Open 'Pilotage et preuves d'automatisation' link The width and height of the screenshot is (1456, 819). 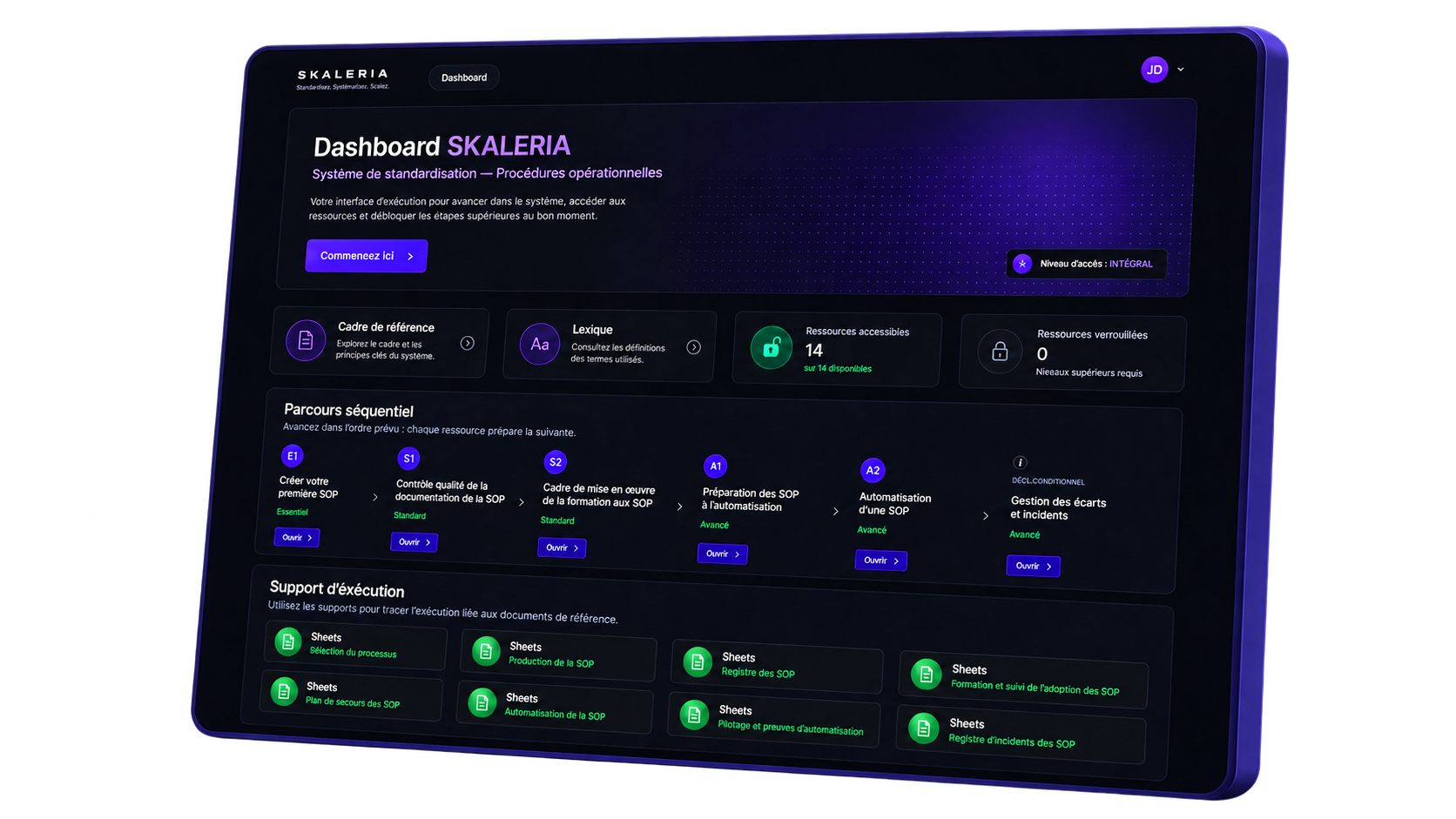[791, 728]
